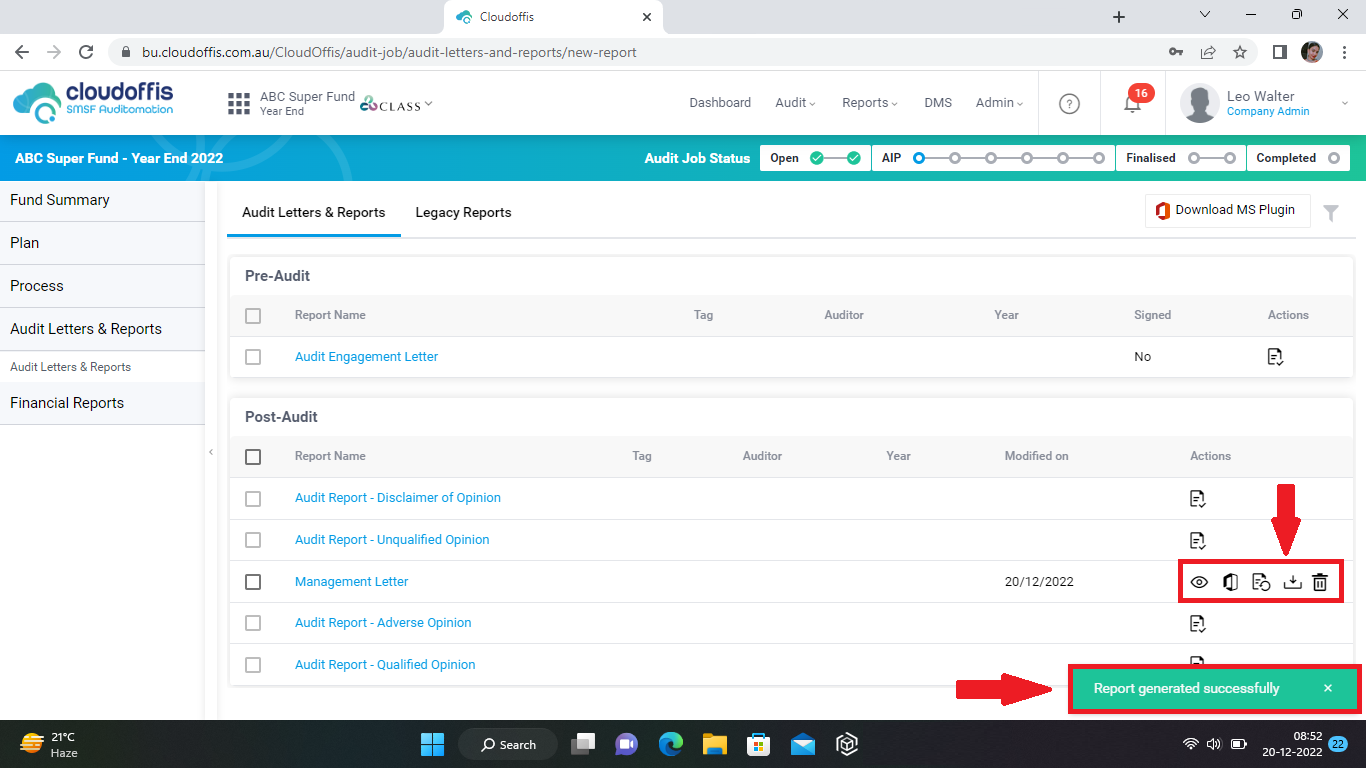Screen dimensions: 1366x768
Task: Check the Audit Engagement Letter checkbox
Action: [x=253, y=357]
